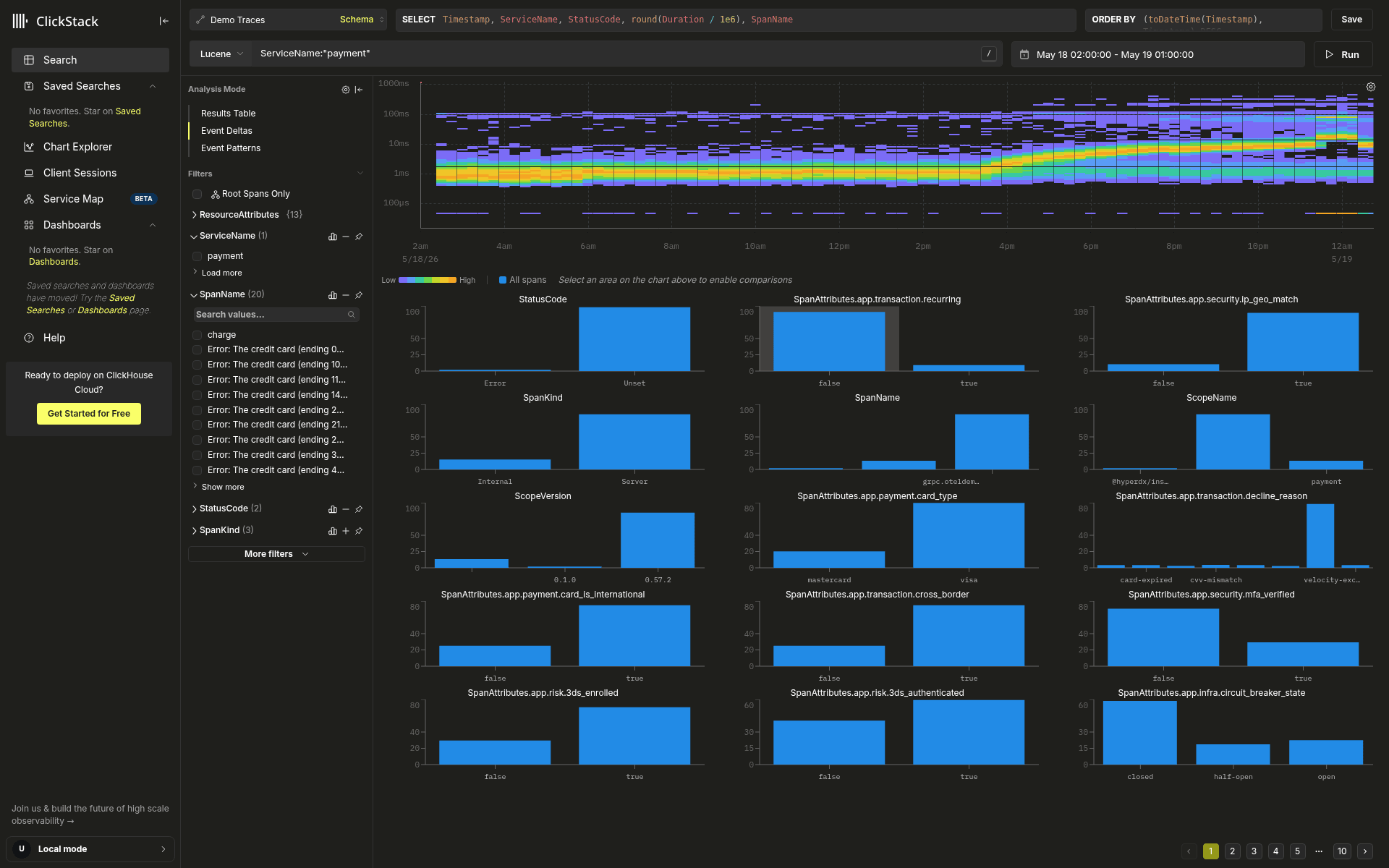This screenshot has width=1389, height=868.
Task: Enable Root Spans Only checkbox
Action: pyautogui.click(x=197, y=194)
